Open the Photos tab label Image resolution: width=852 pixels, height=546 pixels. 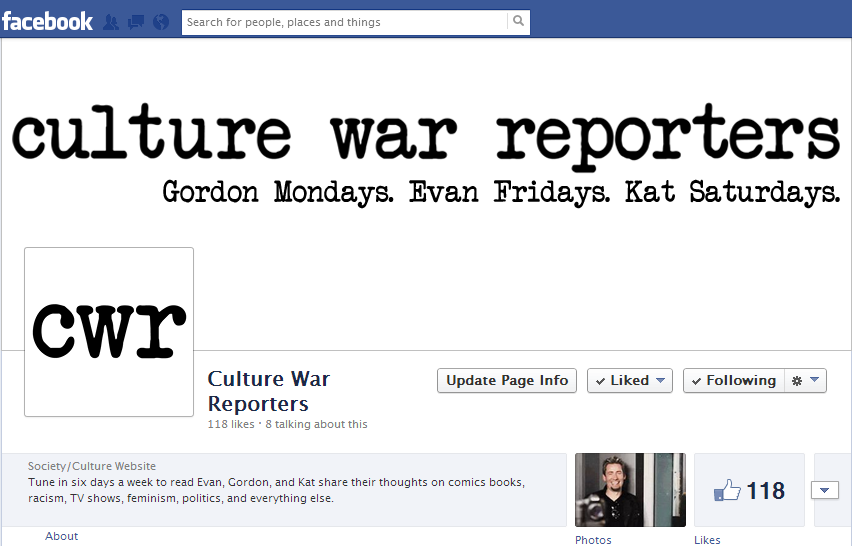pyautogui.click(x=593, y=539)
